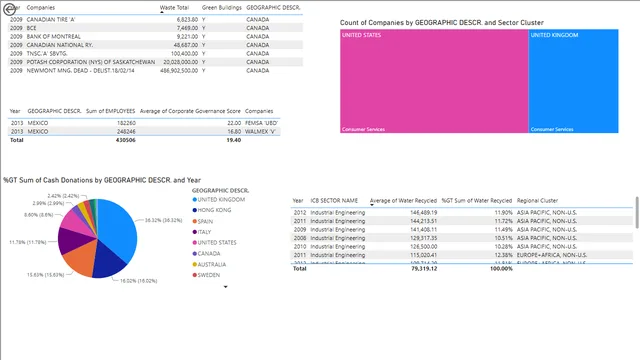
Task: Select EUROPE+AFRICA, NON-U.S. row 115,020.41
Action: click(x=462, y=255)
